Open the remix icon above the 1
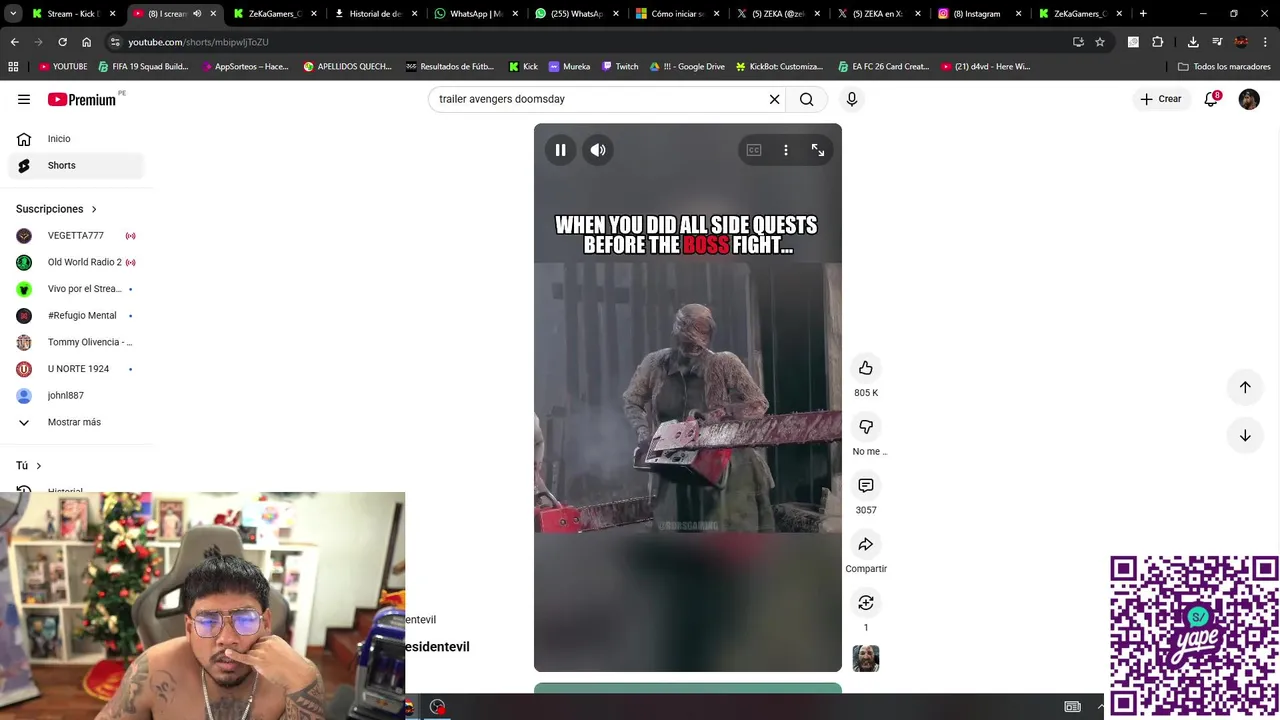The height and width of the screenshot is (720, 1280). point(866,603)
